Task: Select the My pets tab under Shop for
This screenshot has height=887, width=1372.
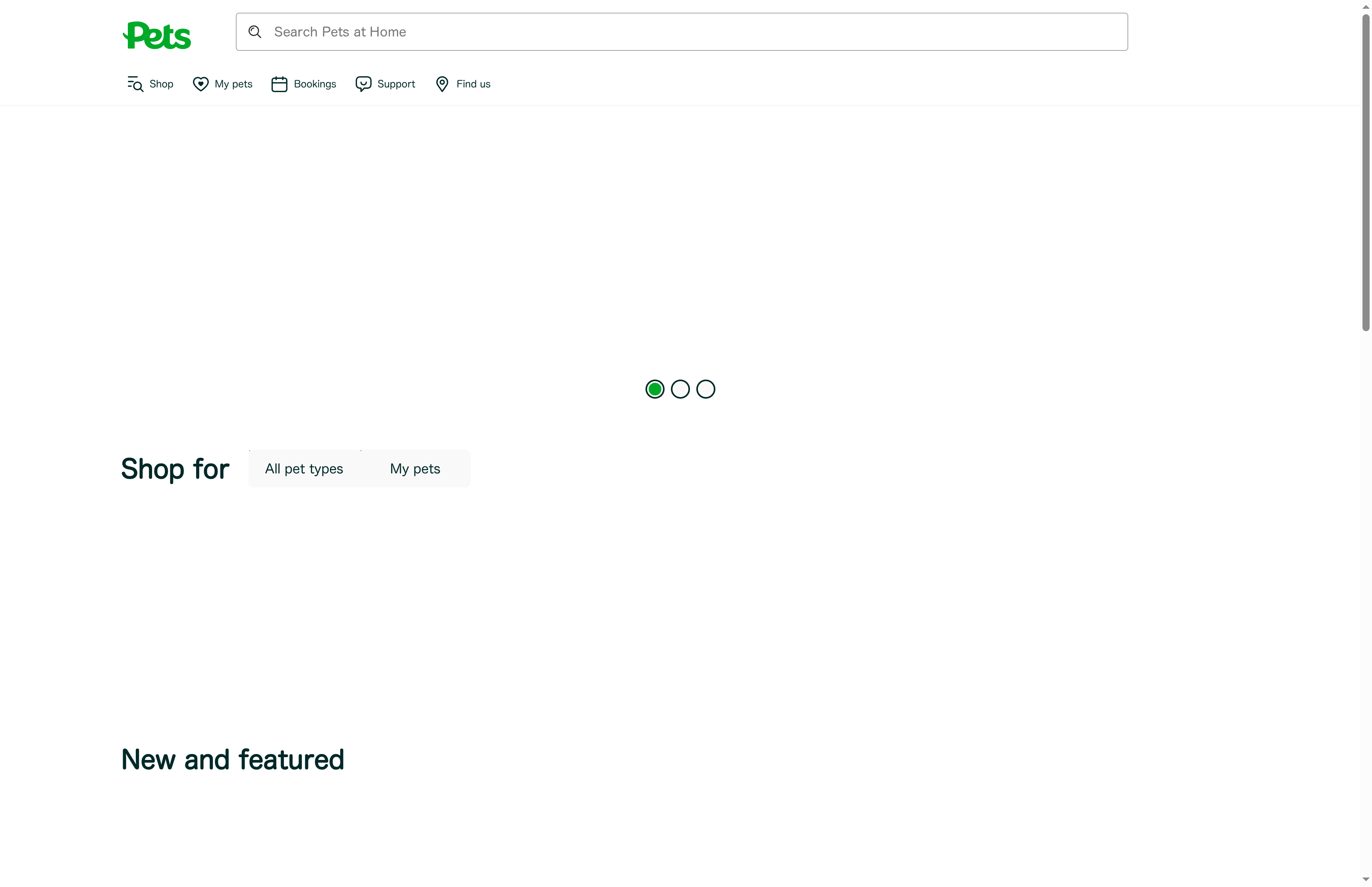Action: coord(414,468)
